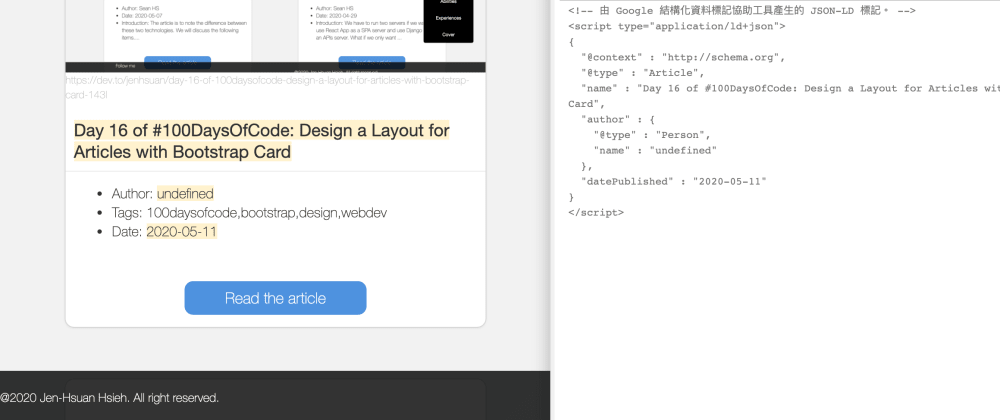Click the highlighted 'undefined' author value

(x=185, y=193)
